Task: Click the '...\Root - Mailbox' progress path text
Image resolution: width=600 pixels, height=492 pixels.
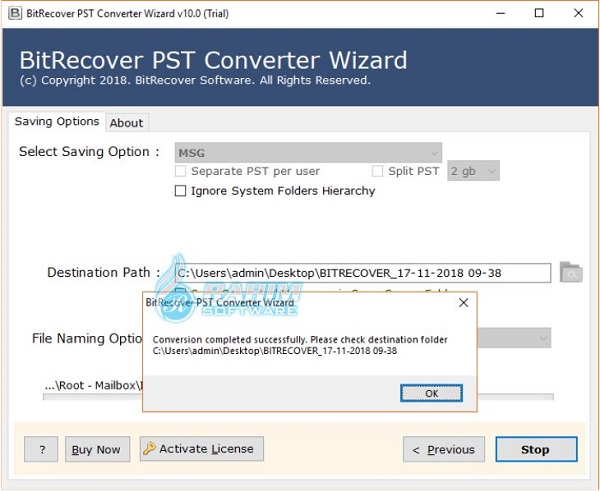Action: tap(93, 385)
